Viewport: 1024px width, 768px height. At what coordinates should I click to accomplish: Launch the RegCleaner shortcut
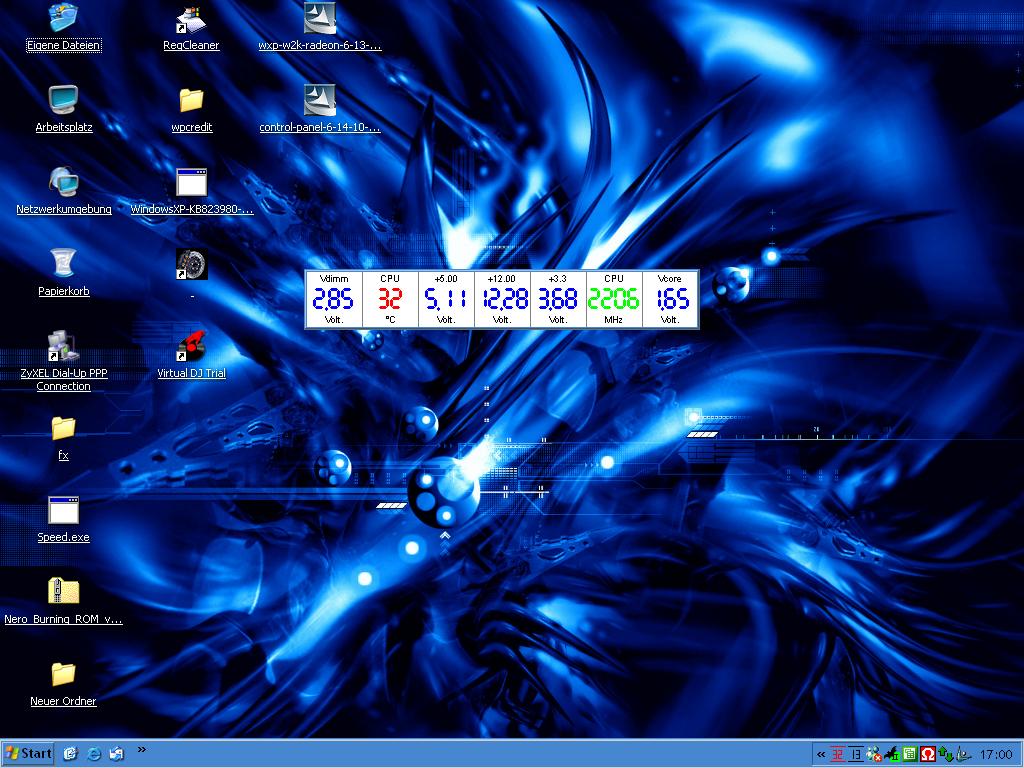pos(191,19)
